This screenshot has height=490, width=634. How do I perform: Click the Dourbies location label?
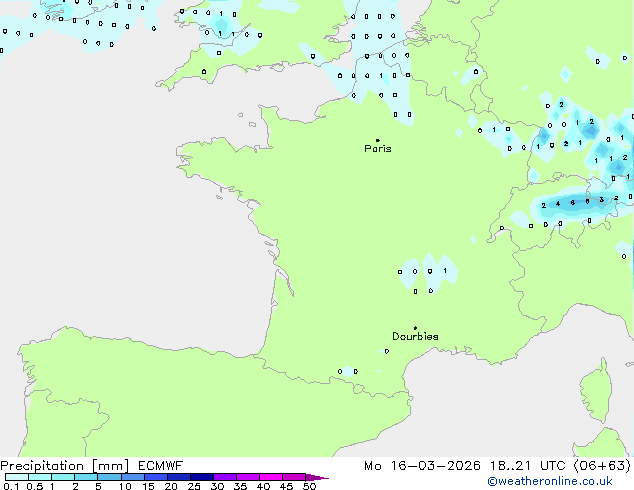click(415, 337)
